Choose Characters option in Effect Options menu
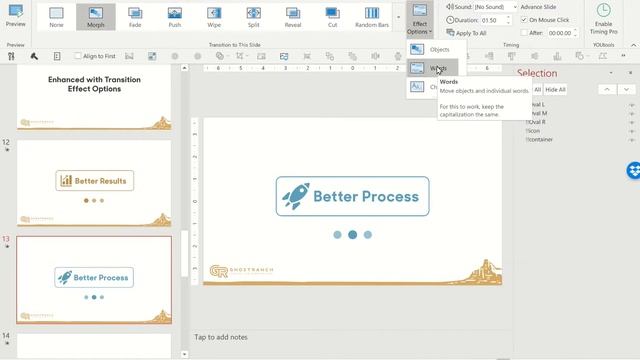Viewport: 640px width, 360px height. point(422,87)
